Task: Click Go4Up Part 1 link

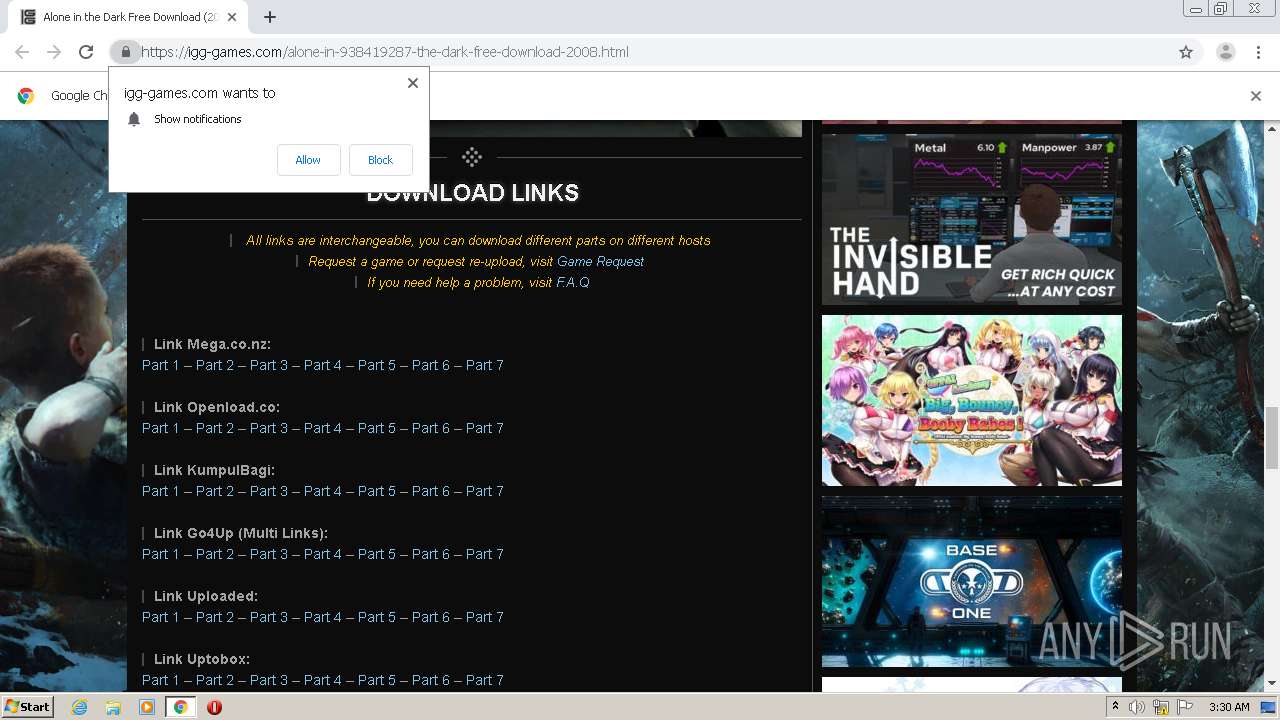Action: pos(161,554)
